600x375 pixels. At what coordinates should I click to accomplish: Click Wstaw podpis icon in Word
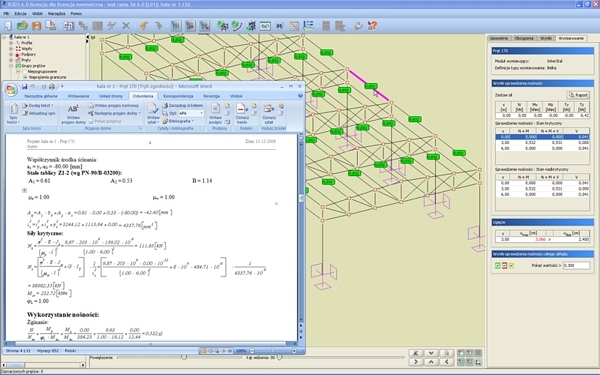215,113
